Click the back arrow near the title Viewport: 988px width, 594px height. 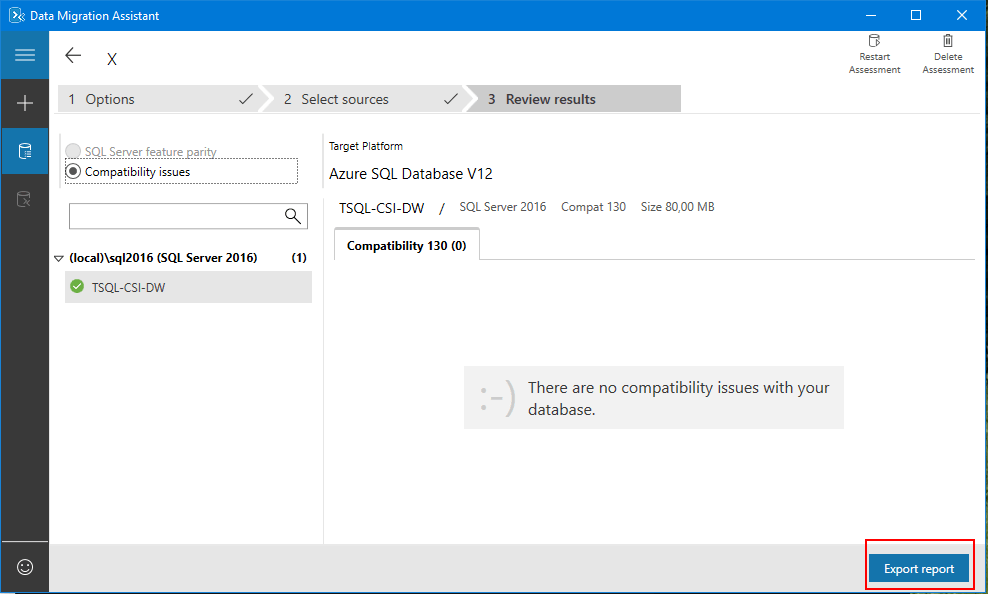coord(72,55)
